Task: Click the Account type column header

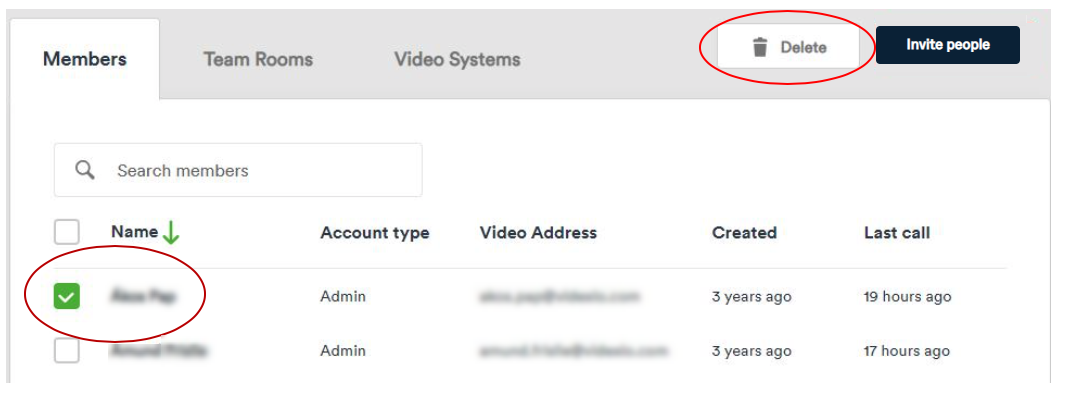Action: pyautogui.click(x=374, y=233)
